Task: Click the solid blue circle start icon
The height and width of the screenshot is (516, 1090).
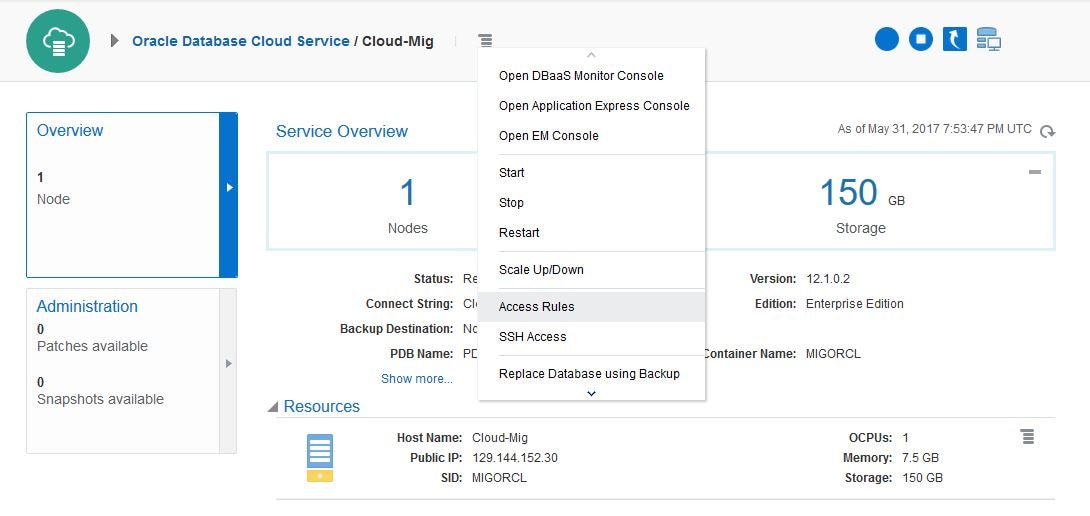Action: point(887,39)
